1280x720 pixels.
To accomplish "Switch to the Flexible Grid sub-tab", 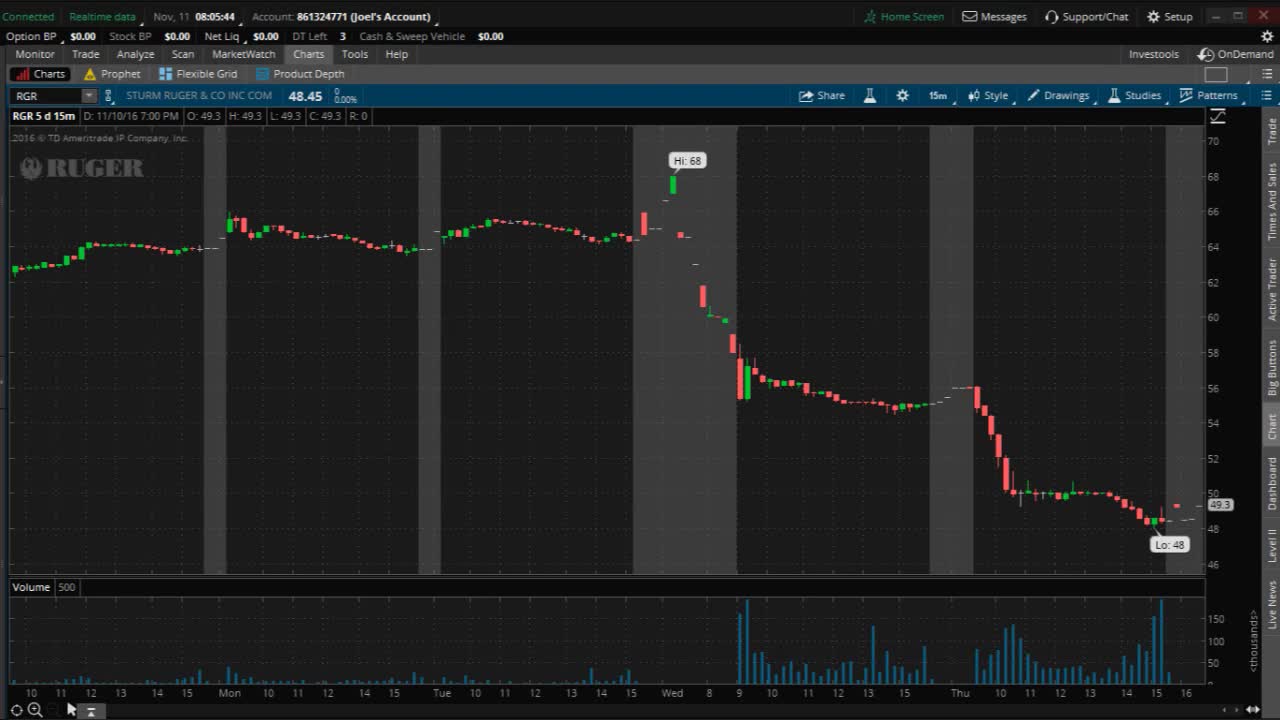I will click(x=198, y=74).
